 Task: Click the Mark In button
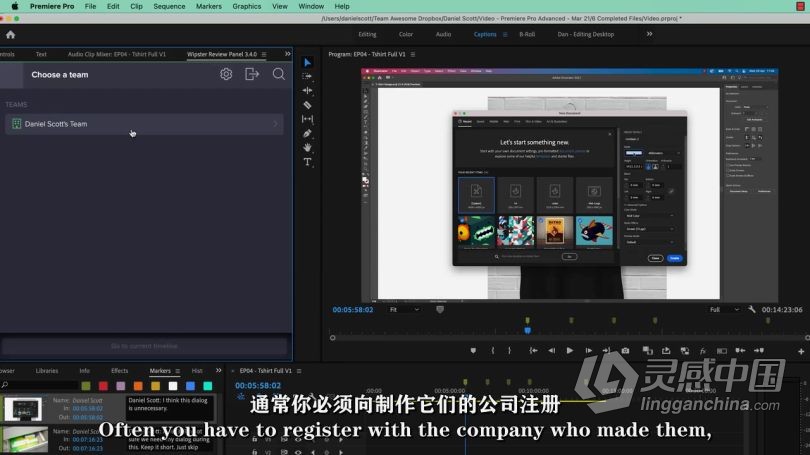[492, 351]
